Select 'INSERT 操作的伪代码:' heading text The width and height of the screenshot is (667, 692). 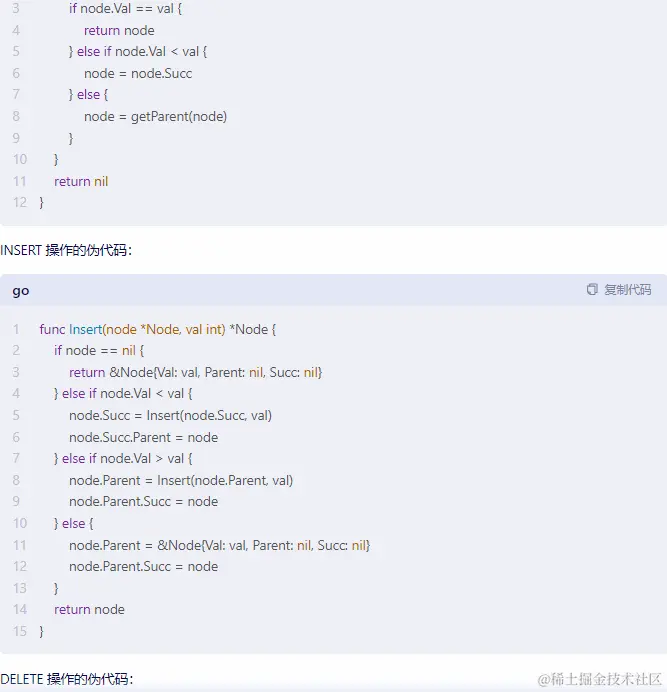(x=66, y=251)
